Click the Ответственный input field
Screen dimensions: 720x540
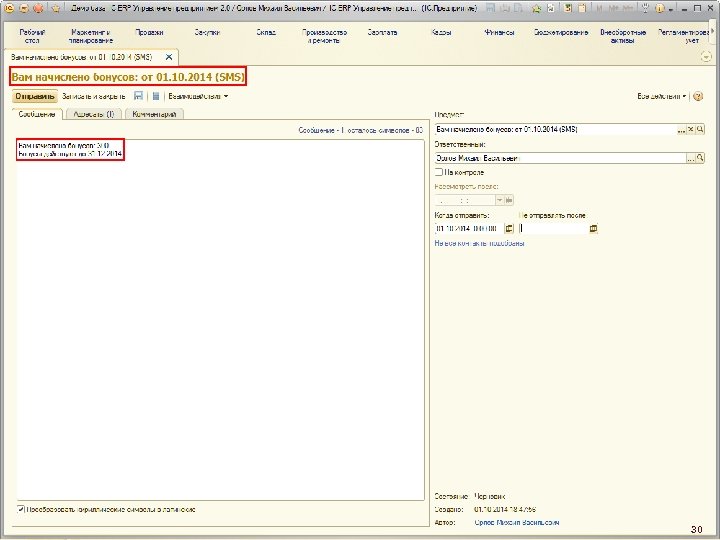tap(560, 158)
